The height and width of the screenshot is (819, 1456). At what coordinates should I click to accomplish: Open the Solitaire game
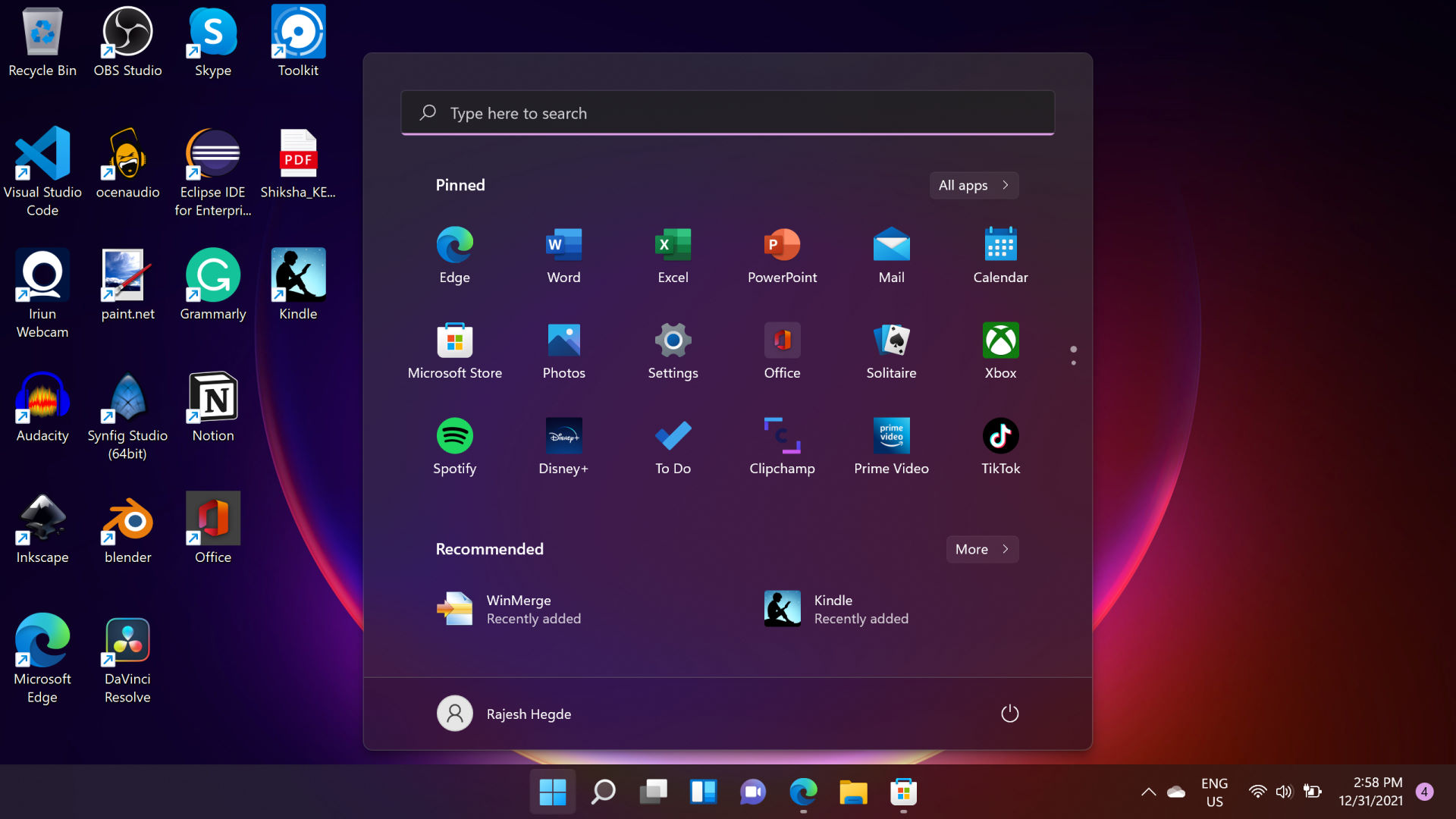point(891,352)
